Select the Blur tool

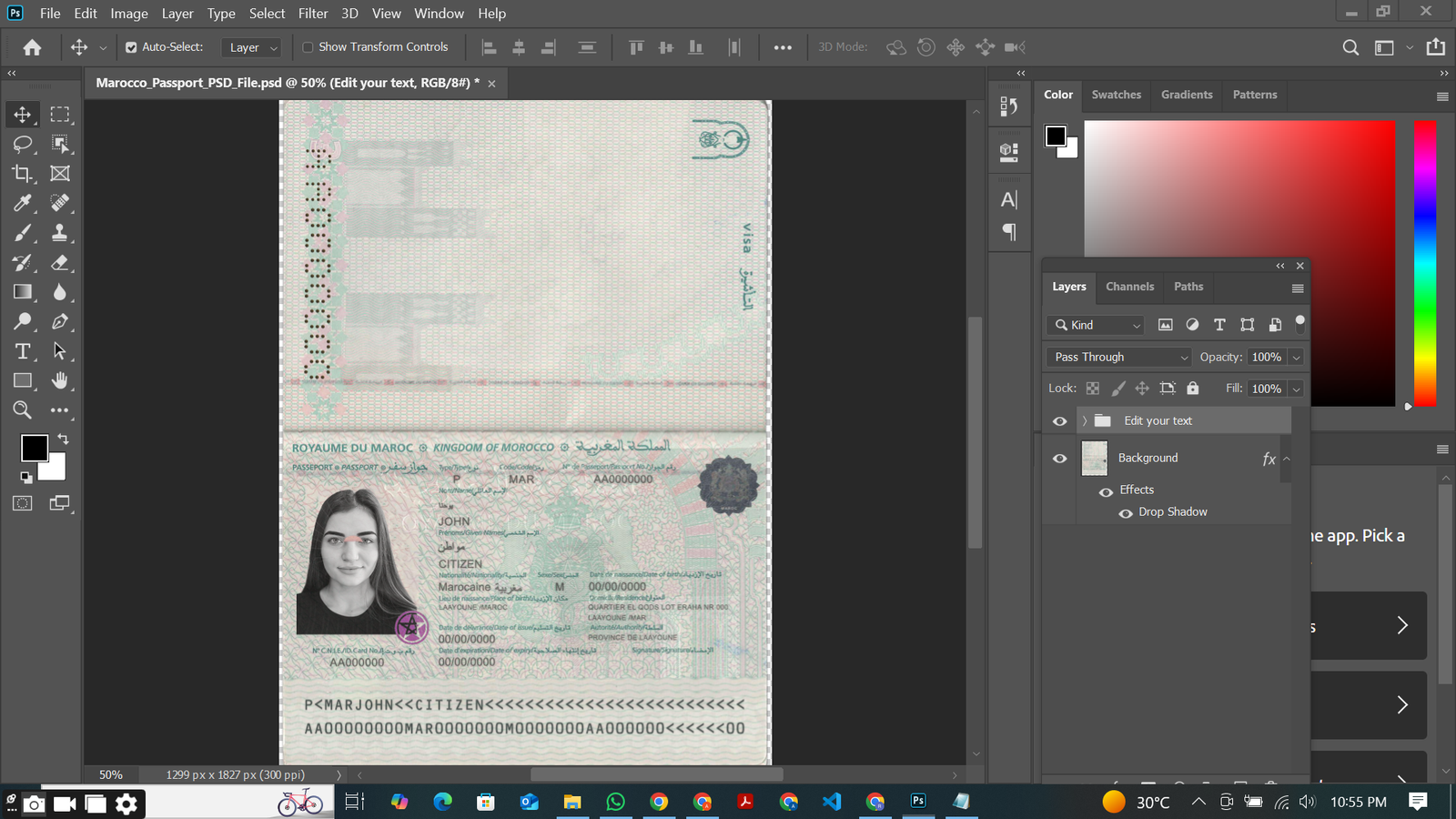(60, 292)
